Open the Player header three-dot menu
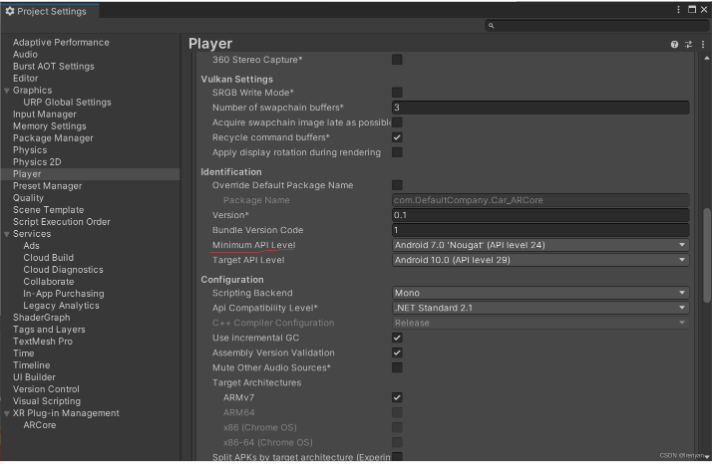Viewport: 712px width, 464px height. (701, 44)
